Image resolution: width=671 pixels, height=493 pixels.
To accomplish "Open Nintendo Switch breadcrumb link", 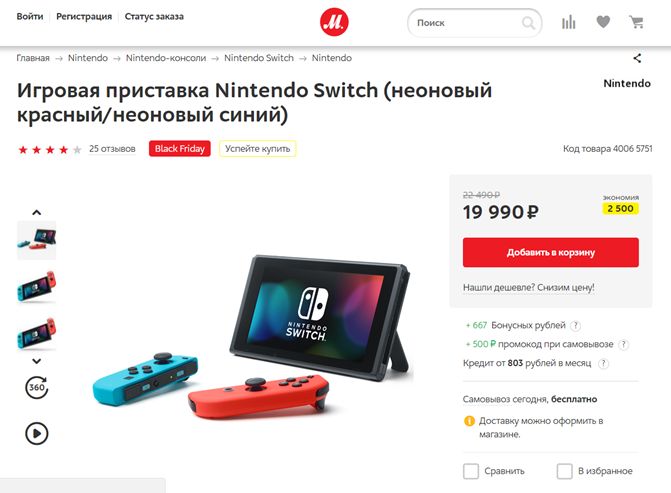I will pyautogui.click(x=259, y=58).
